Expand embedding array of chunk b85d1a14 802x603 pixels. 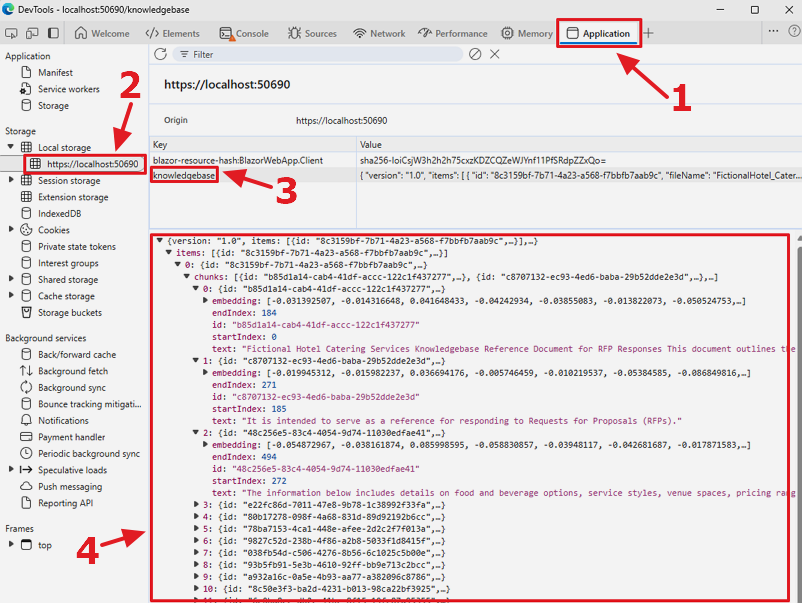tap(206, 301)
